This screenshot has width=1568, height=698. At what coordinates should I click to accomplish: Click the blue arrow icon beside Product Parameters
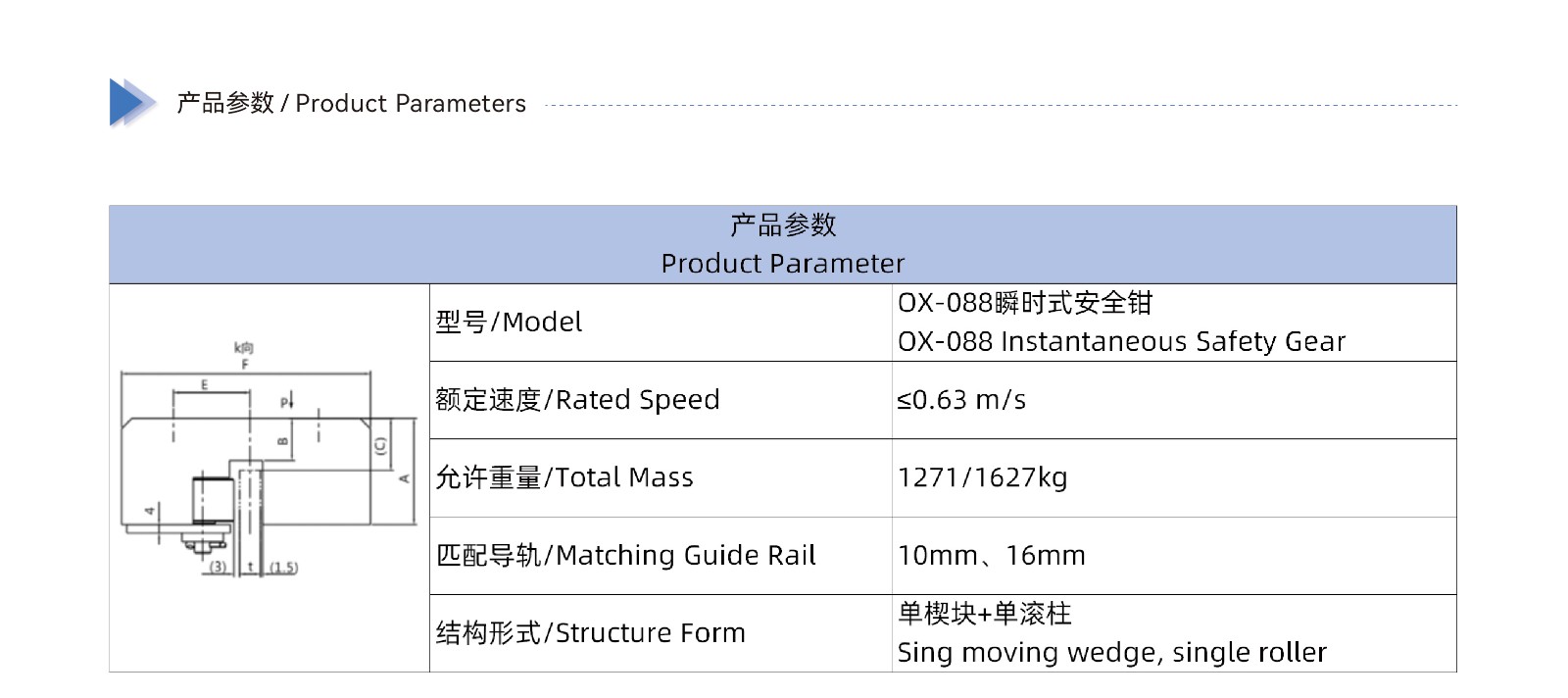pyautogui.click(x=132, y=102)
